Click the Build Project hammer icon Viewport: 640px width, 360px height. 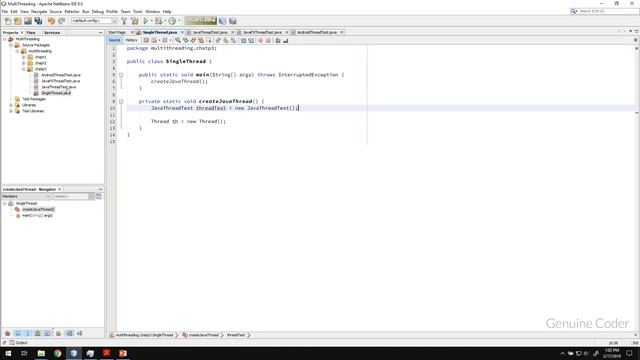[124, 21]
